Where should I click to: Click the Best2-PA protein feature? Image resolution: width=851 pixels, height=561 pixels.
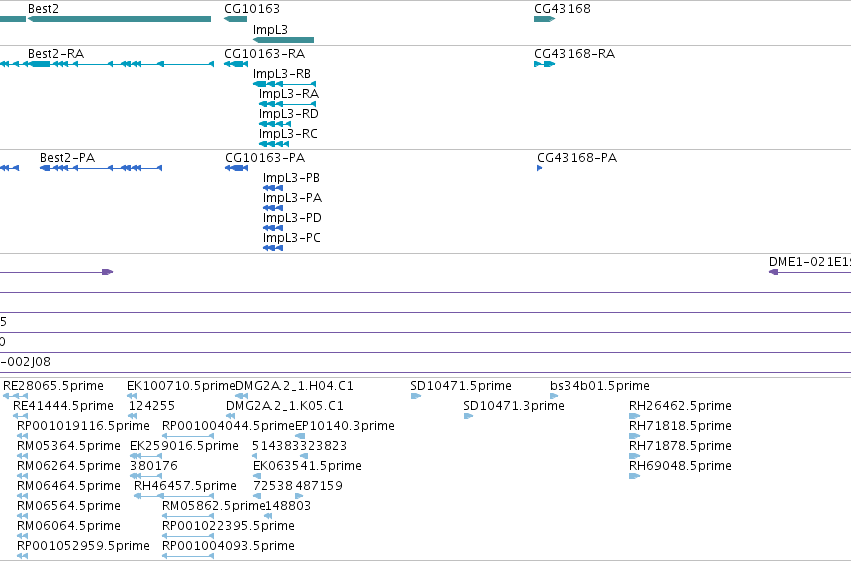pyautogui.click(x=101, y=168)
